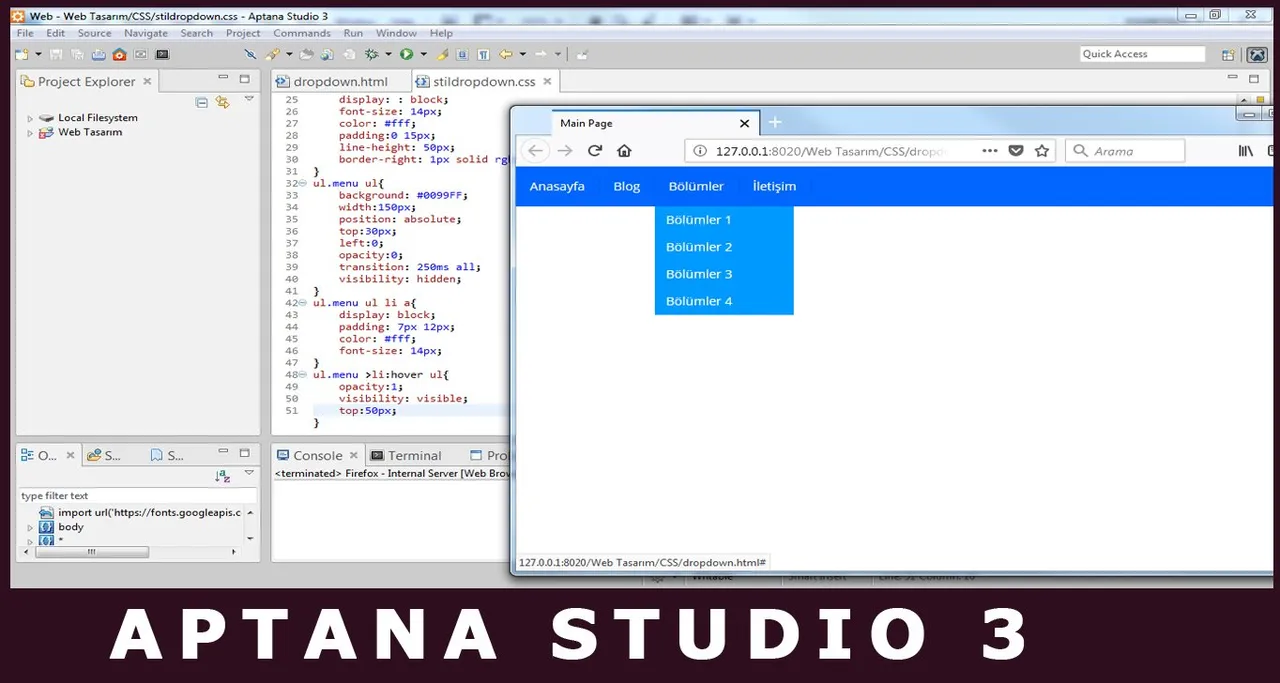The width and height of the screenshot is (1280, 683).
Task: Close the Project Explorer view
Action: tap(147, 82)
